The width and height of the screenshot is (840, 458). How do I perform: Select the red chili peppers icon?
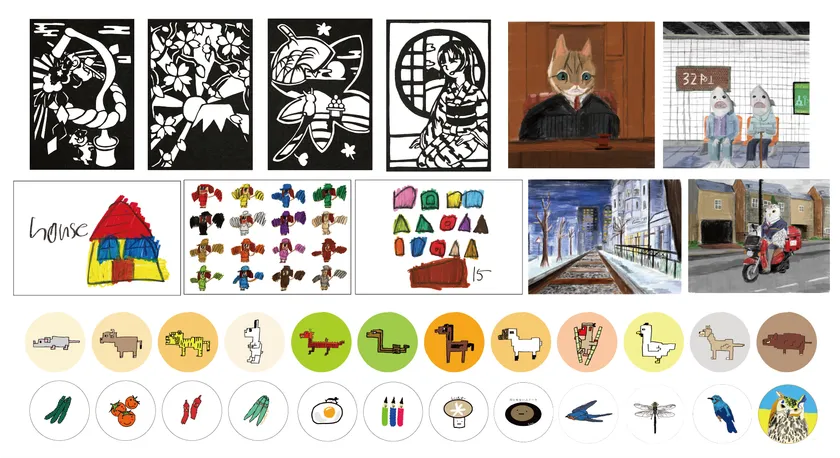tap(192, 411)
